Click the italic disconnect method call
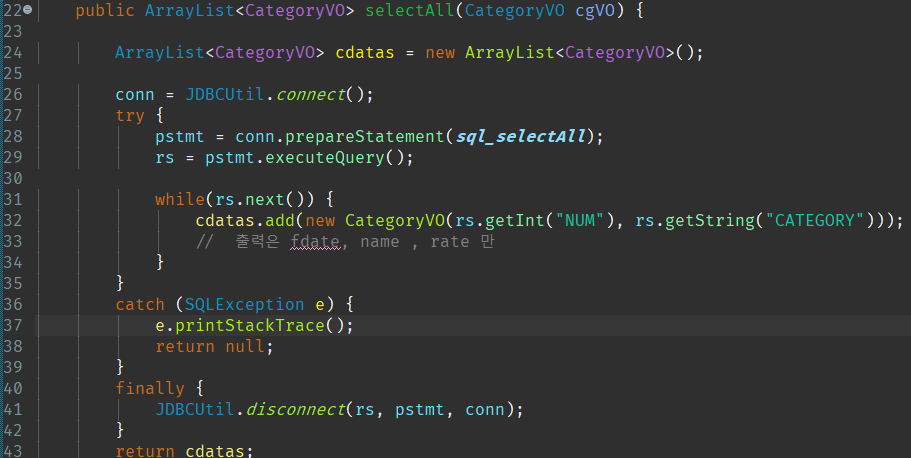Screen dimensions: 911x458 (295, 409)
